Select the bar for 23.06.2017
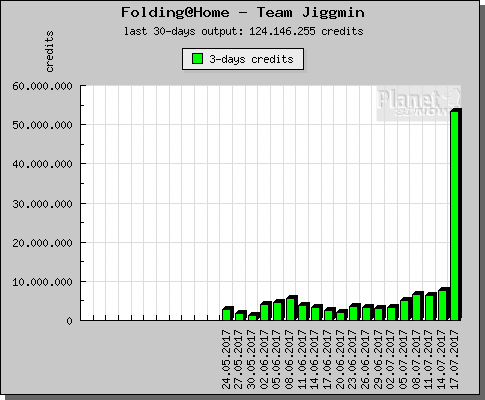 pyautogui.click(x=354, y=312)
